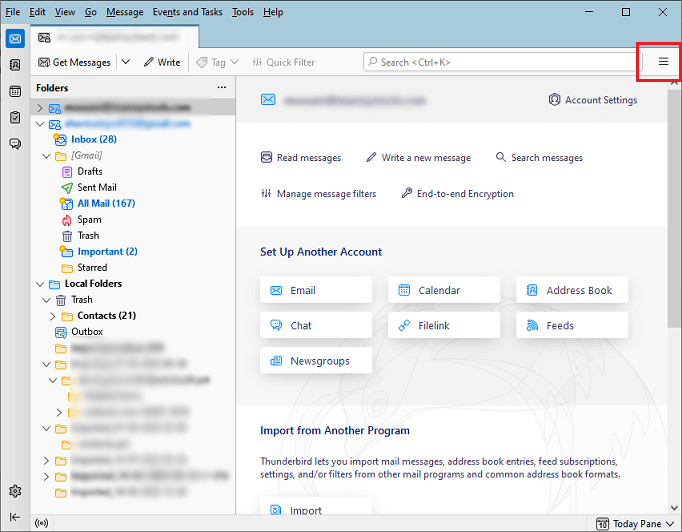
Task: Click Search messages link
Action: [539, 157]
